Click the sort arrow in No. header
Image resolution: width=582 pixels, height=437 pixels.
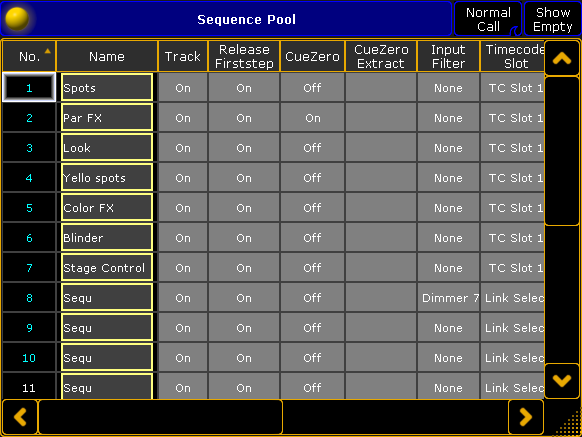48,51
